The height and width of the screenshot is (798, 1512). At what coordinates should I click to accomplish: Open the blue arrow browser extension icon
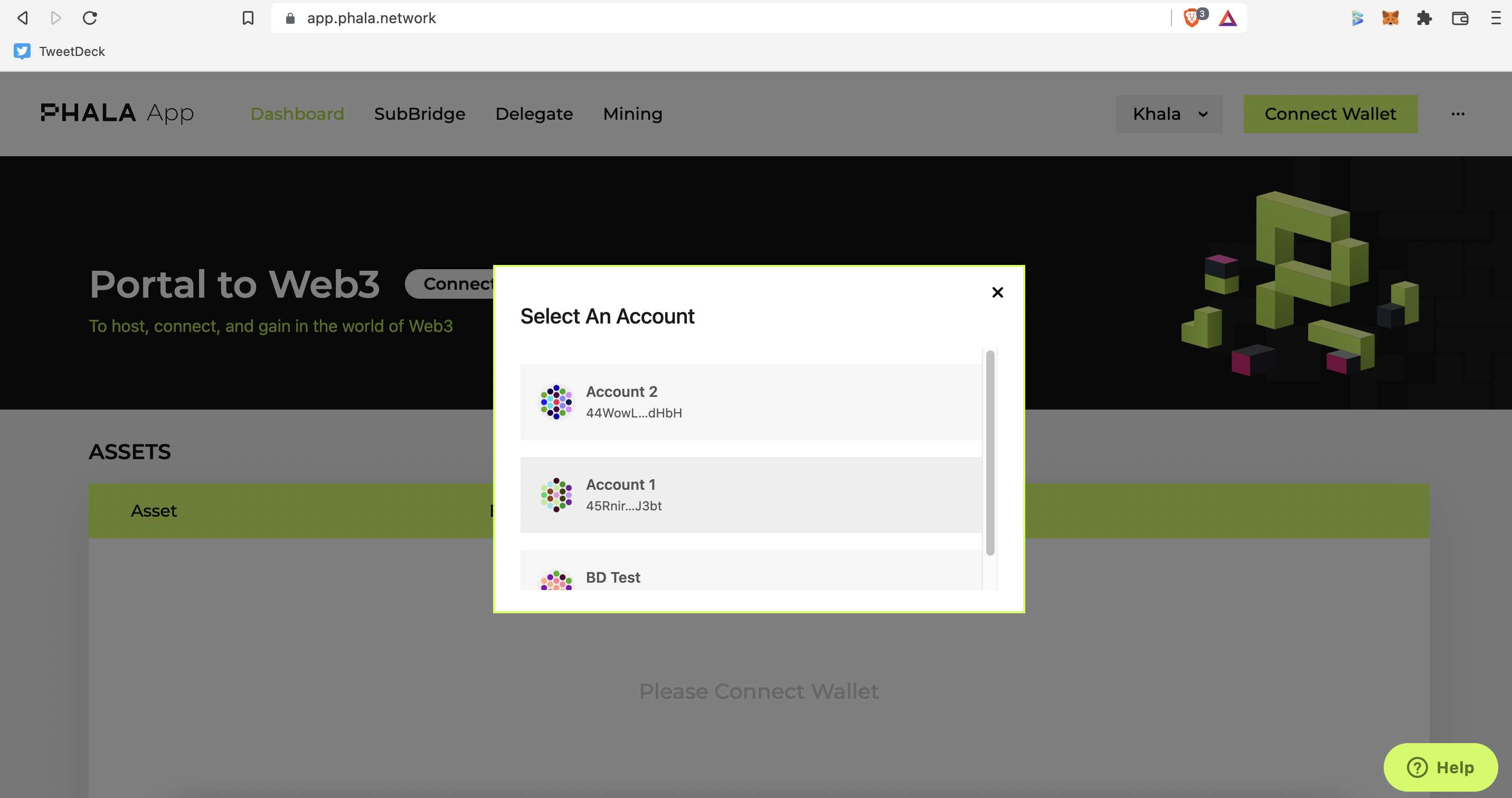(1357, 18)
